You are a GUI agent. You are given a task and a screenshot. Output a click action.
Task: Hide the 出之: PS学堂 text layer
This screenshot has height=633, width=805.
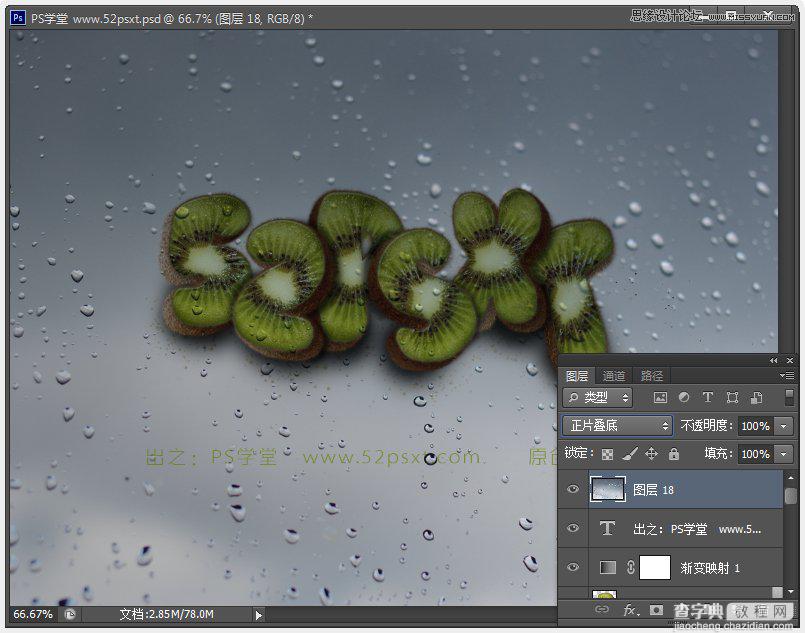click(x=573, y=528)
